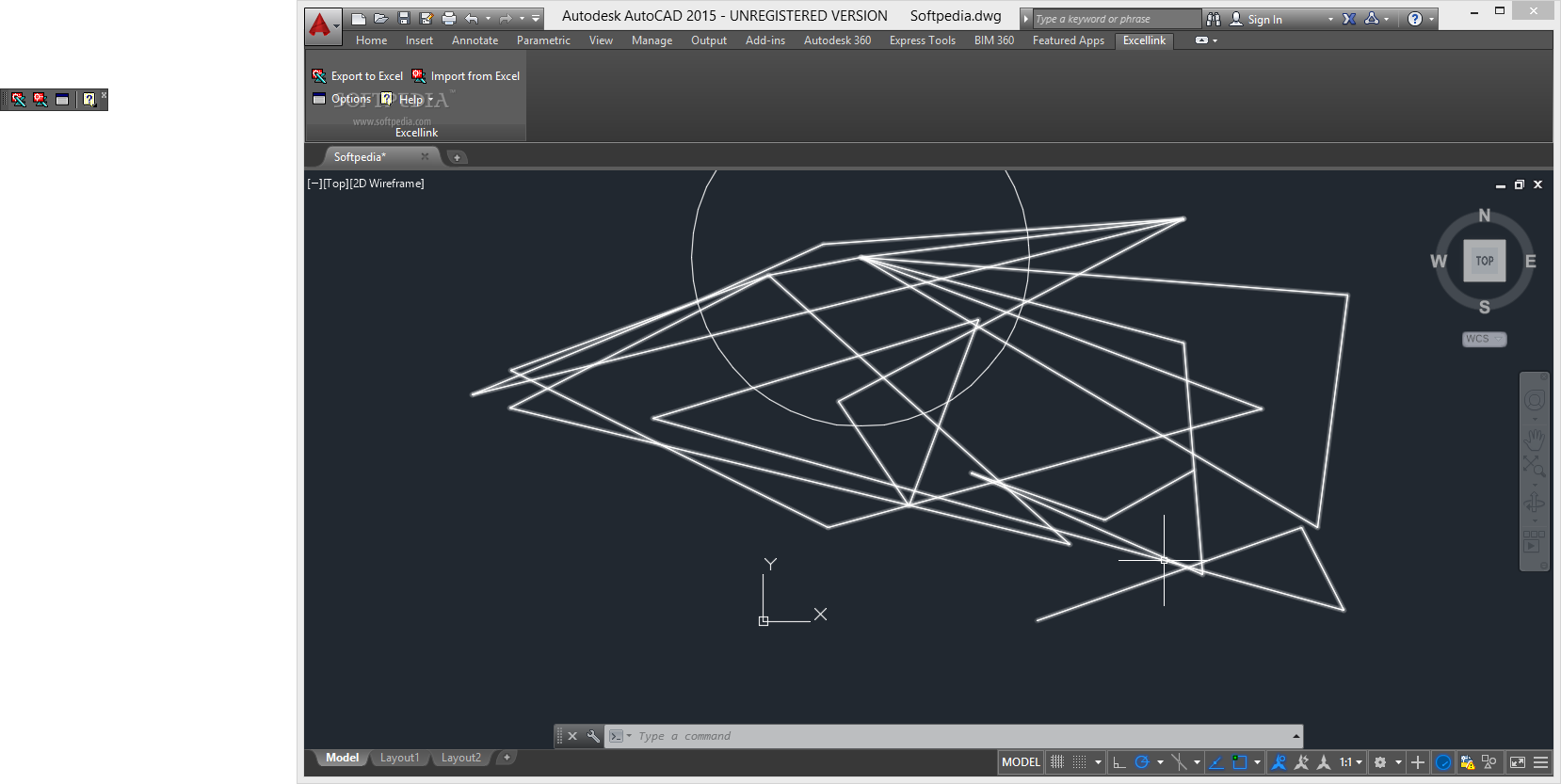Click Import from Excel in floating toolbar
This screenshot has height=784, width=1561.
coord(40,99)
